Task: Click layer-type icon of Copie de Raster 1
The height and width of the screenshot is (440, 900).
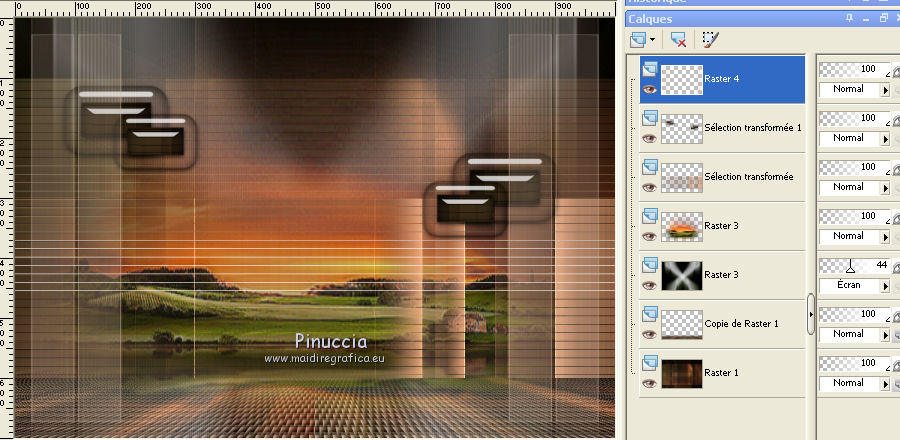Action: coord(650,314)
